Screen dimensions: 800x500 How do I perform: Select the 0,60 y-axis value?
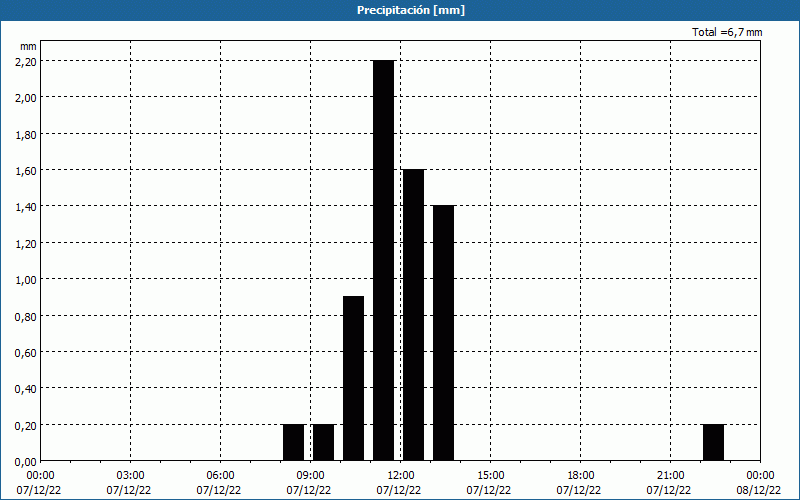pyautogui.click(x=26, y=353)
